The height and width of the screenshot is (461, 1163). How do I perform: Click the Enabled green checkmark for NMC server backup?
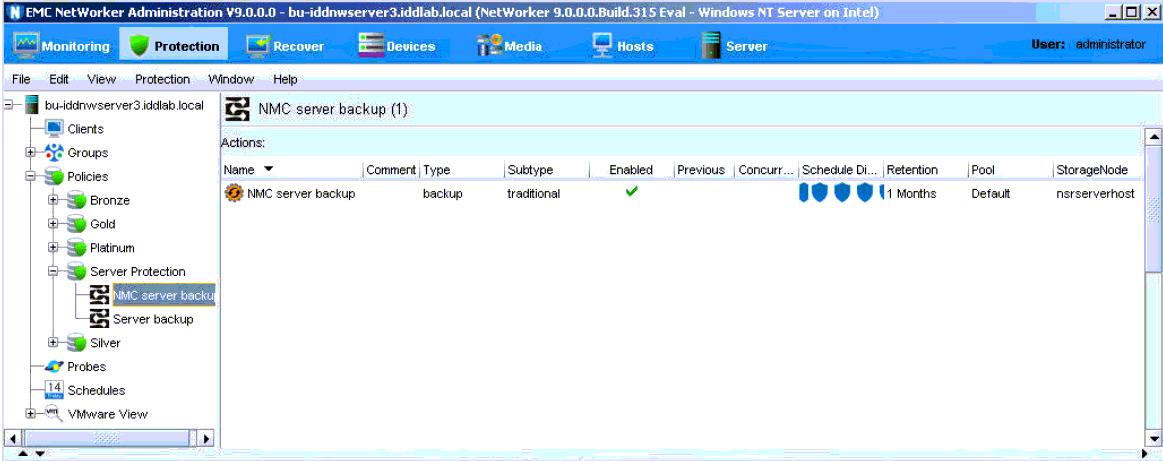tap(631, 192)
